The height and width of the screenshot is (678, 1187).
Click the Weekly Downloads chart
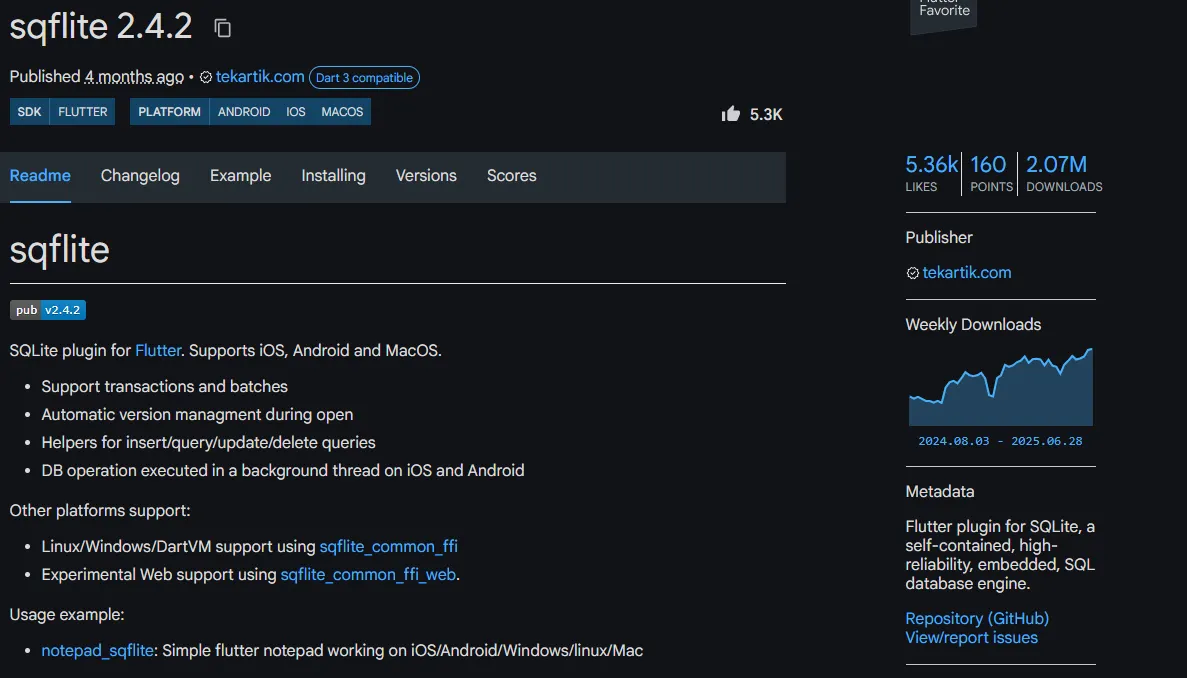point(1001,387)
